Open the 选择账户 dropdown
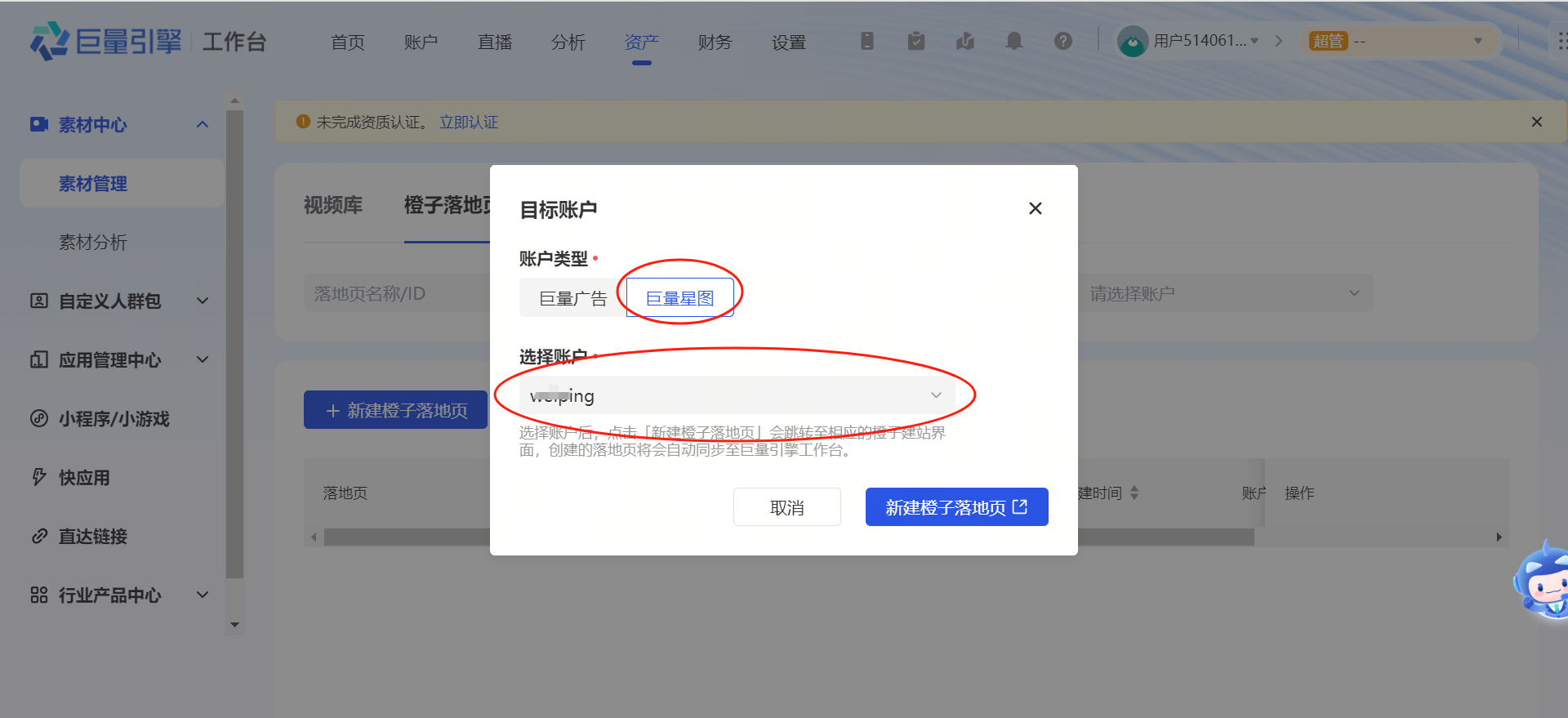 pos(737,395)
